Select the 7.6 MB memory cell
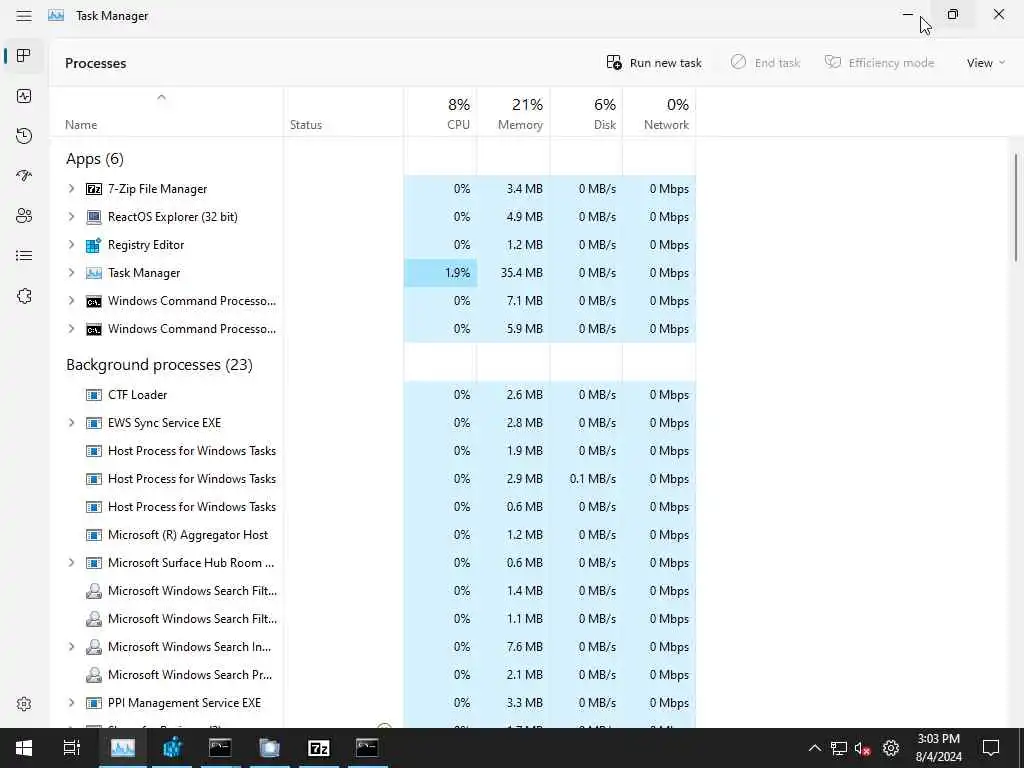The image size is (1024, 768). [513, 647]
